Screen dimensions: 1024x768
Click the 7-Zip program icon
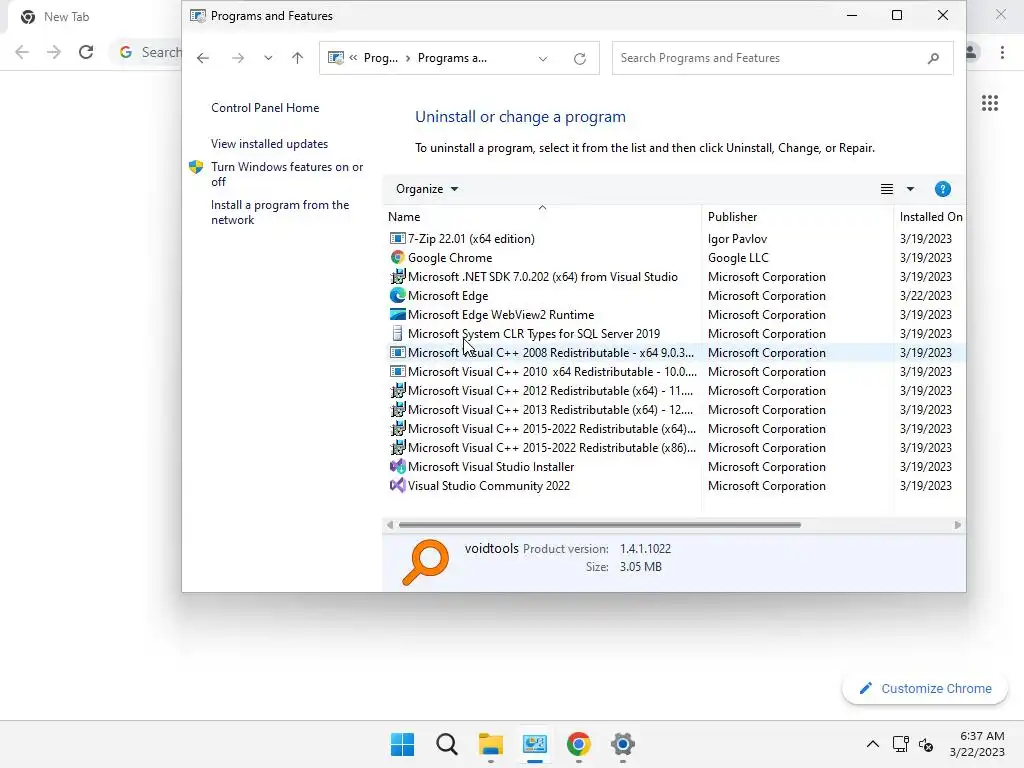click(x=397, y=238)
